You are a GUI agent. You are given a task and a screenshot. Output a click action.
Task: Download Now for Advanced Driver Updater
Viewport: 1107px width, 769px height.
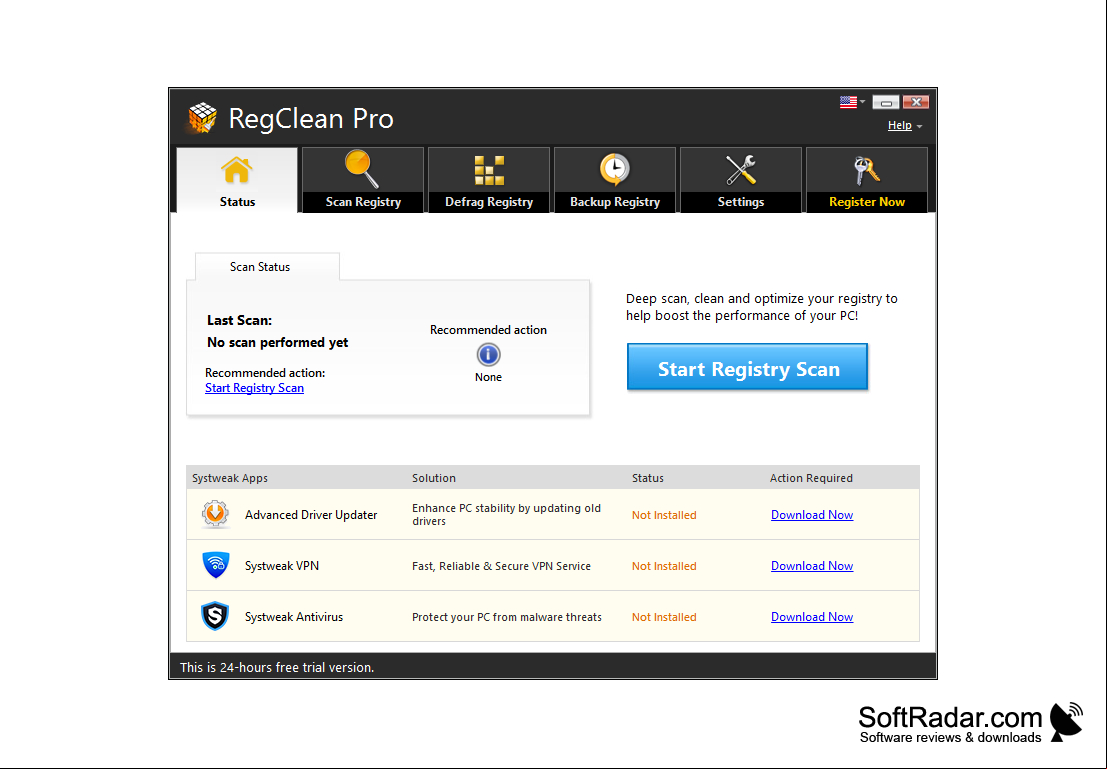click(812, 515)
